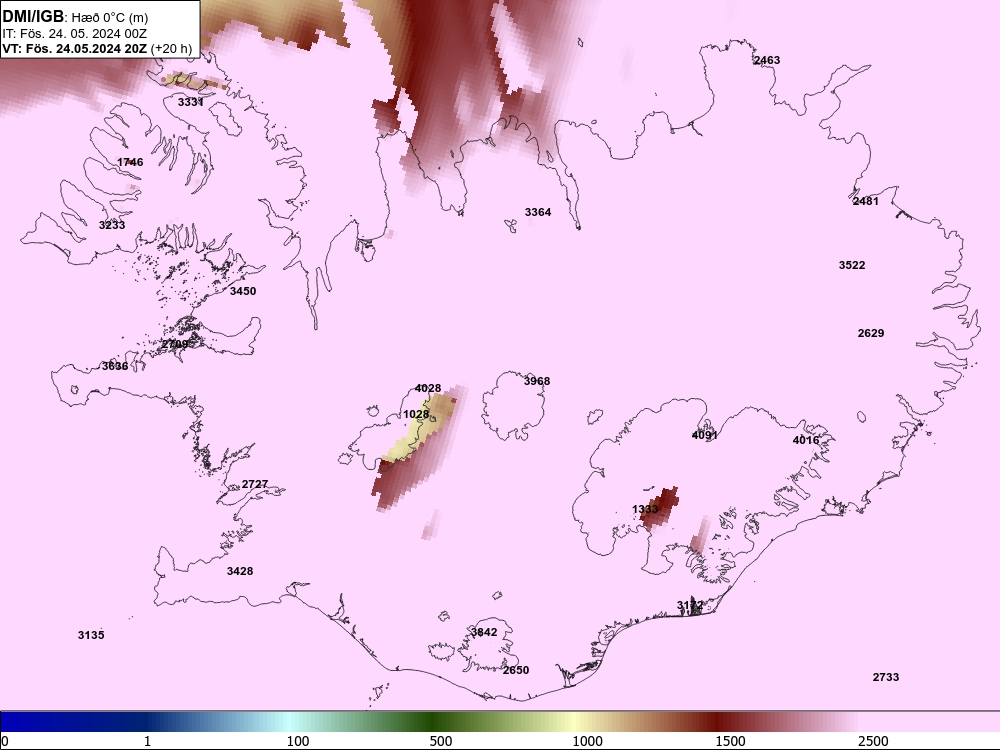Click the value 3364 on the map
Image resolution: width=1000 pixels, height=750 pixels.
click(538, 212)
